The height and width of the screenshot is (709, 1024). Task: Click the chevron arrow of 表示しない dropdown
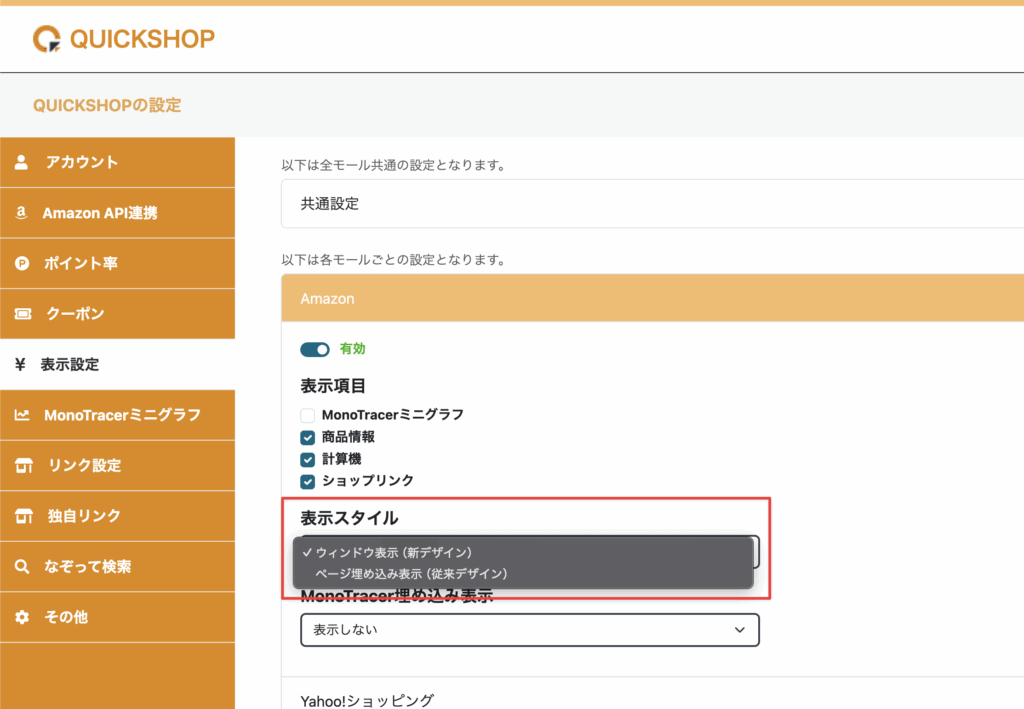739,630
